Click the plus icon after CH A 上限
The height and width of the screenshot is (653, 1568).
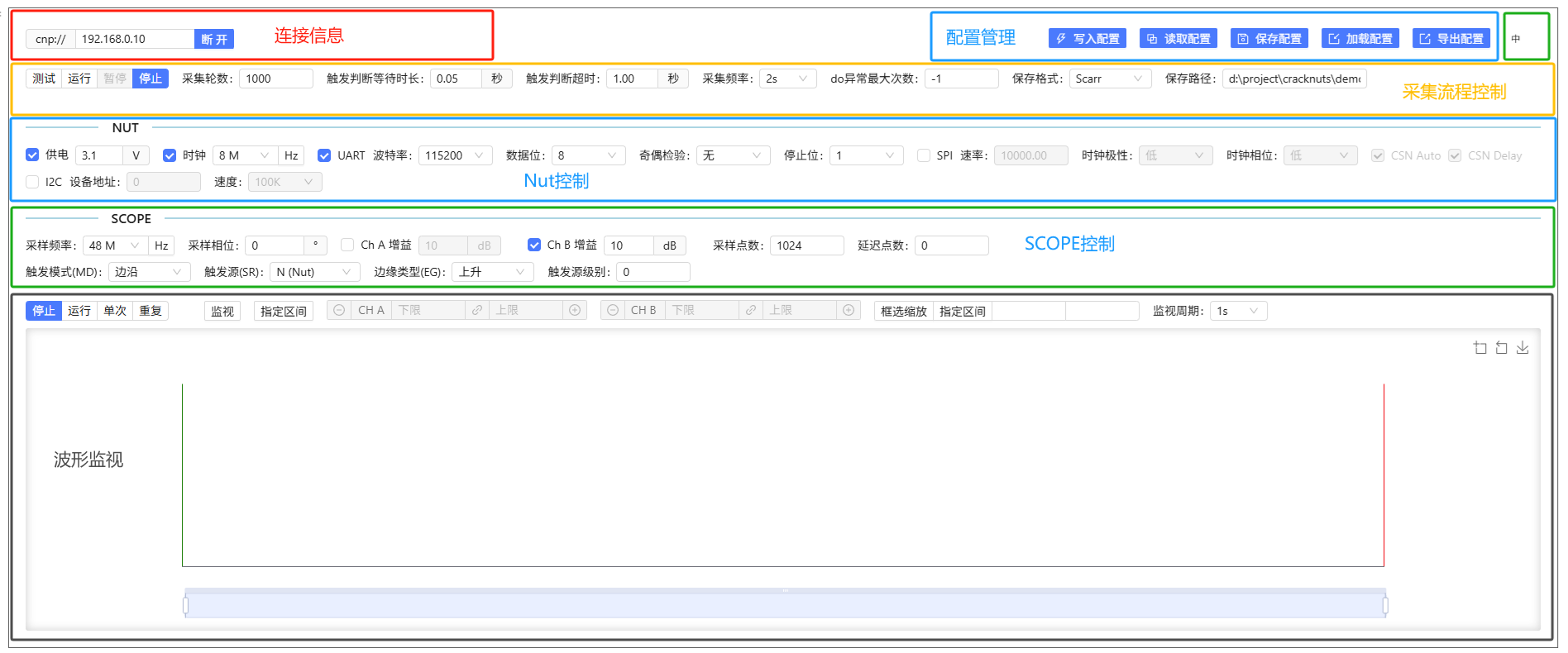tap(575, 310)
